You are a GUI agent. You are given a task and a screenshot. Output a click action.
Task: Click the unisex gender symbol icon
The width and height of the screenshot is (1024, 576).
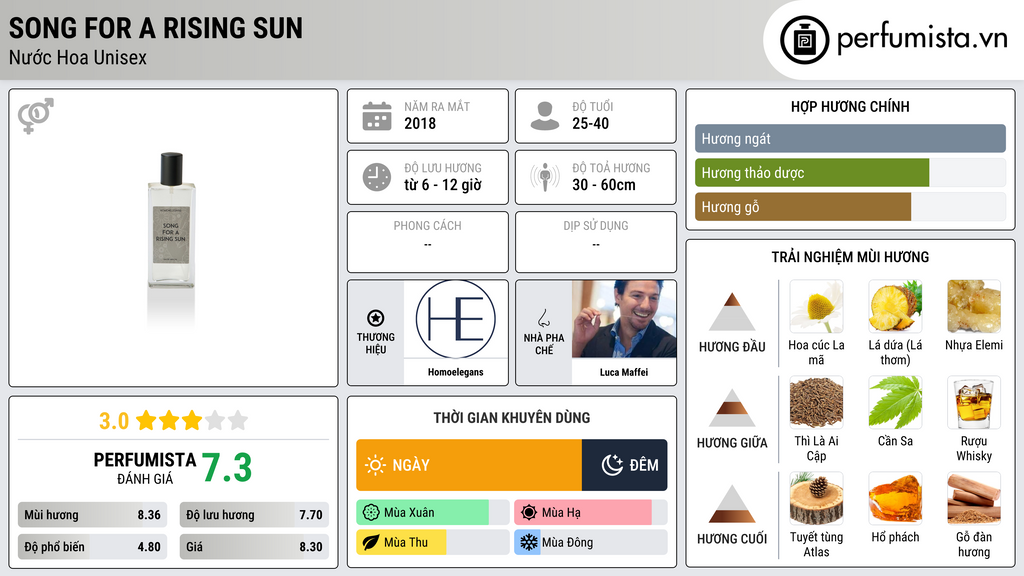[x=36, y=116]
